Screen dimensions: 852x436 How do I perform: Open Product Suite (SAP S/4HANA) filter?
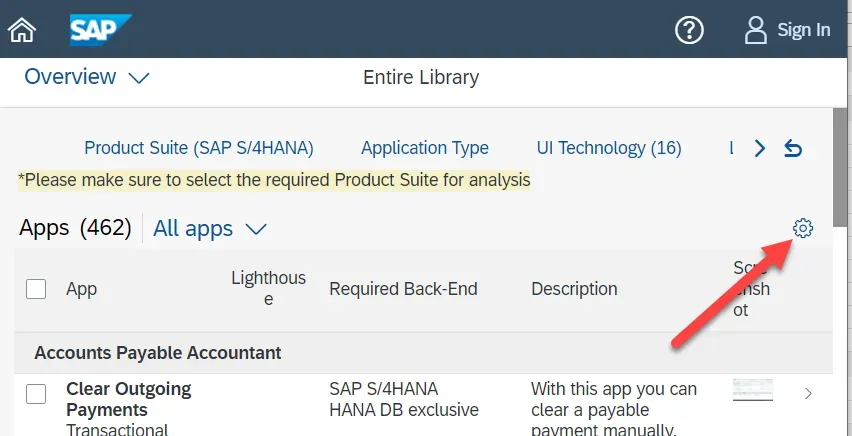pyautogui.click(x=199, y=148)
